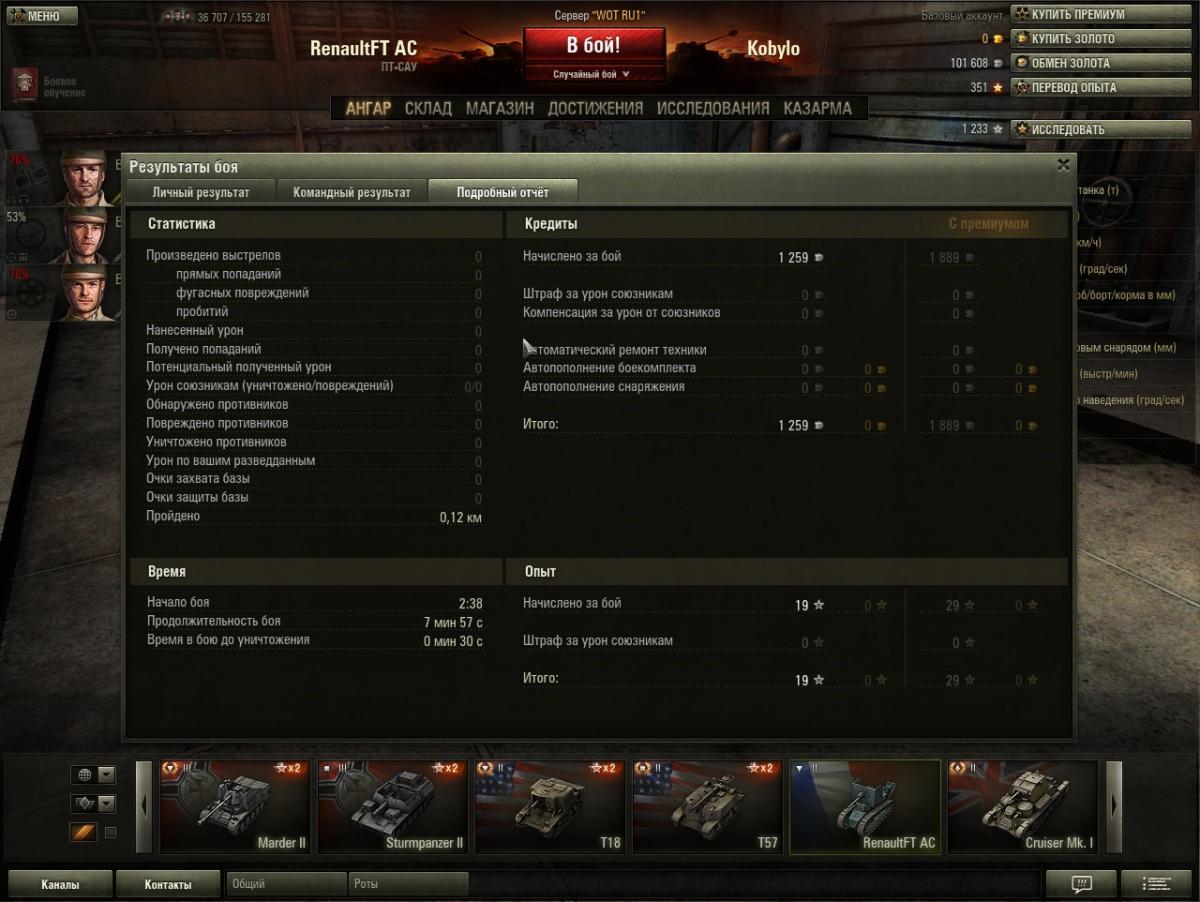Open the СКЛАД tab

click(428, 108)
